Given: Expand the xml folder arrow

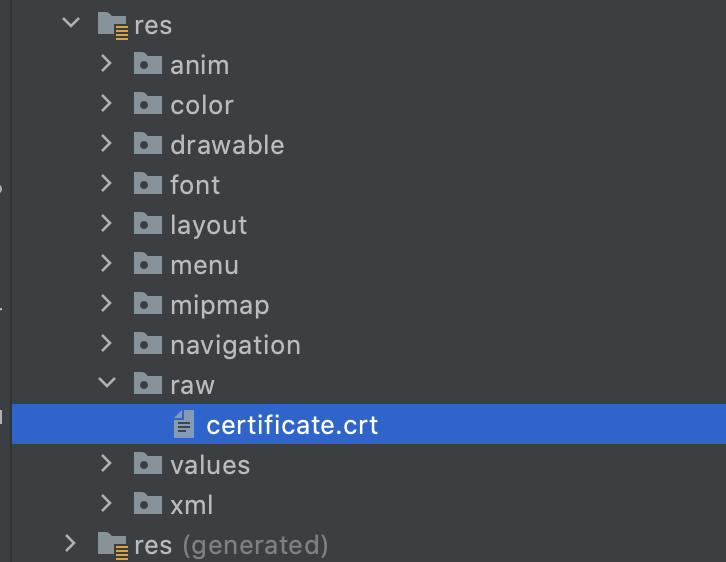Looking at the screenshot, I should tap(106, 504).
